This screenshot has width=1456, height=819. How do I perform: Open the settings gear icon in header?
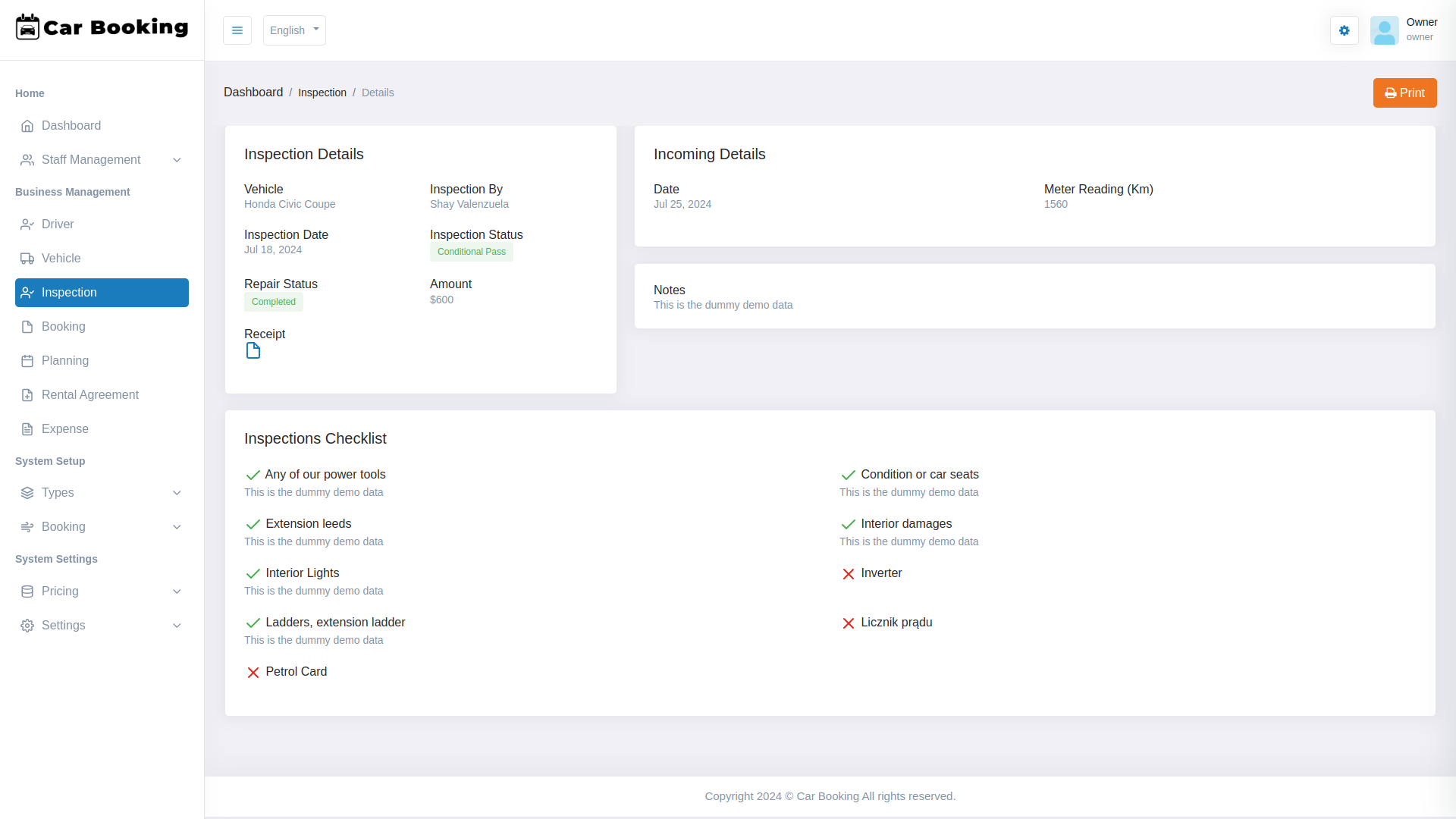[x=1344, y=30]
